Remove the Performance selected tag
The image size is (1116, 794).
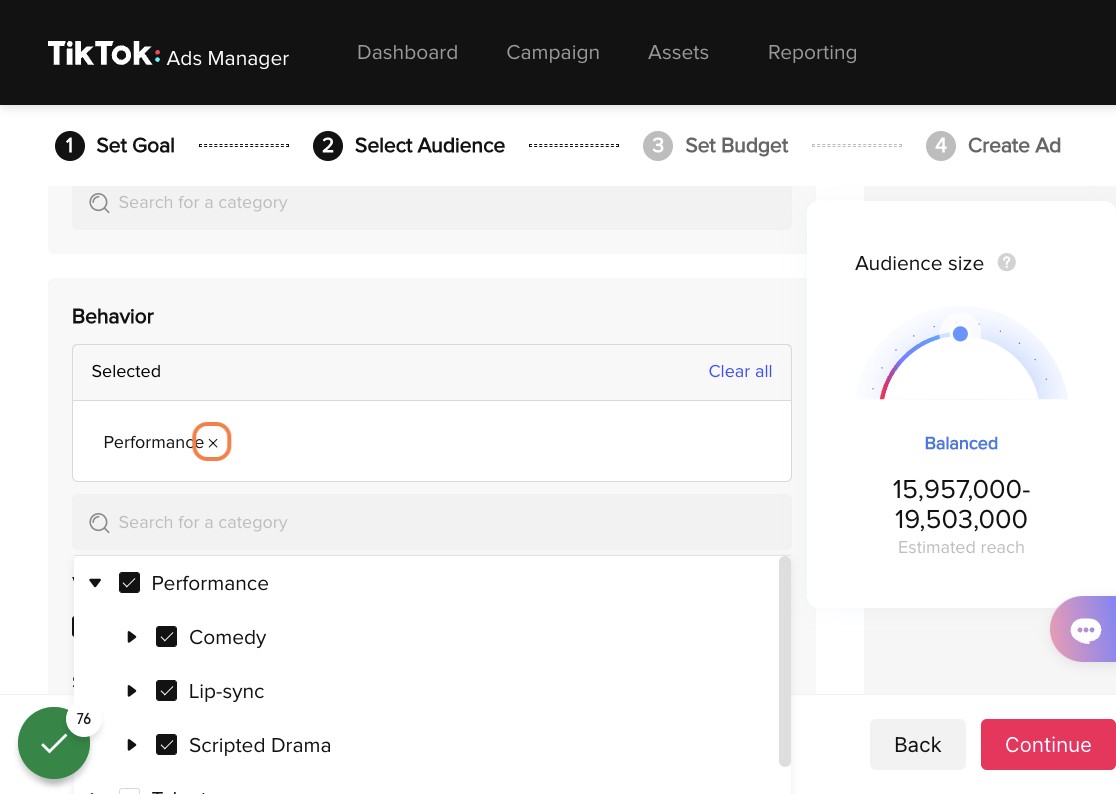click(x=212, y=443)
